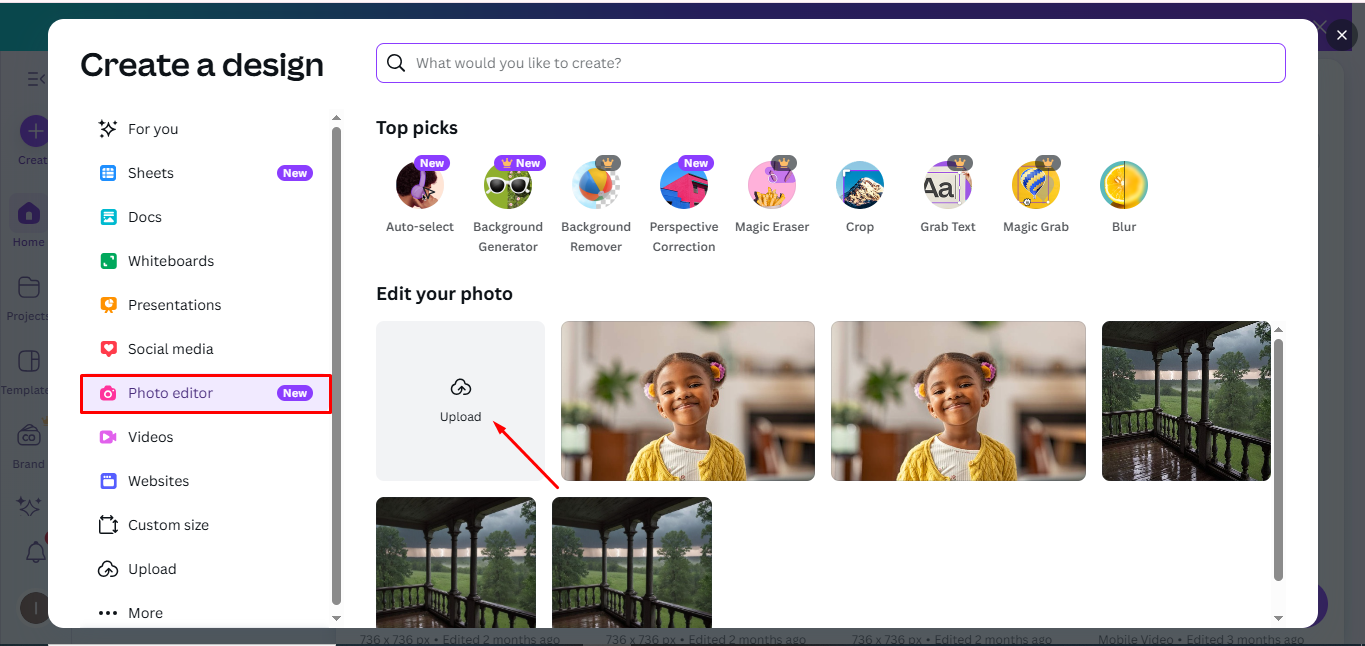Open the Background Remover
The image size is (1365, 646).
pyautogui.click(x=595, y=185)
